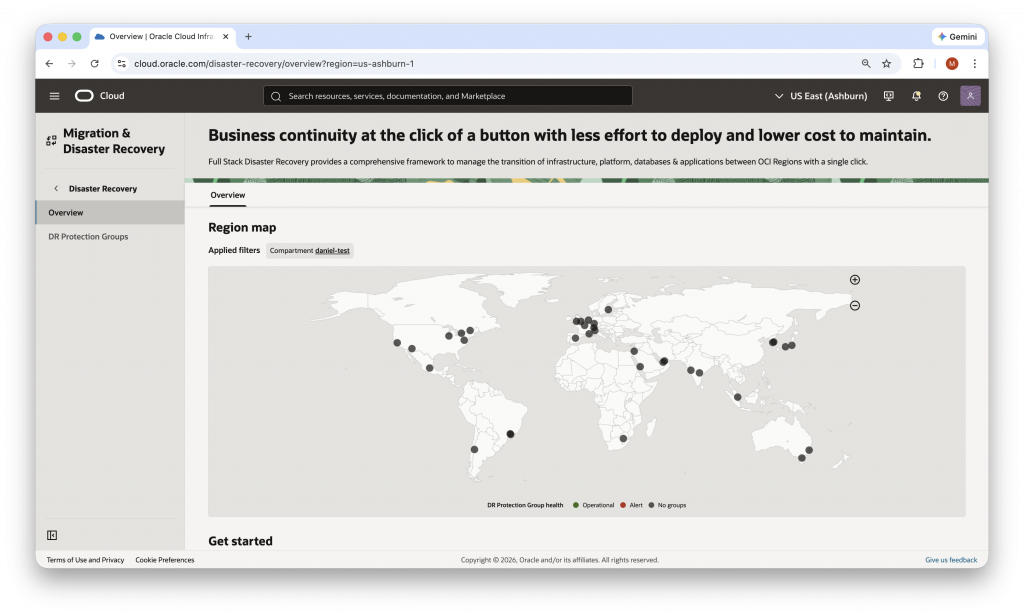Open site information icon in address bar
1024x615 pixels.
tap(121, 63)
